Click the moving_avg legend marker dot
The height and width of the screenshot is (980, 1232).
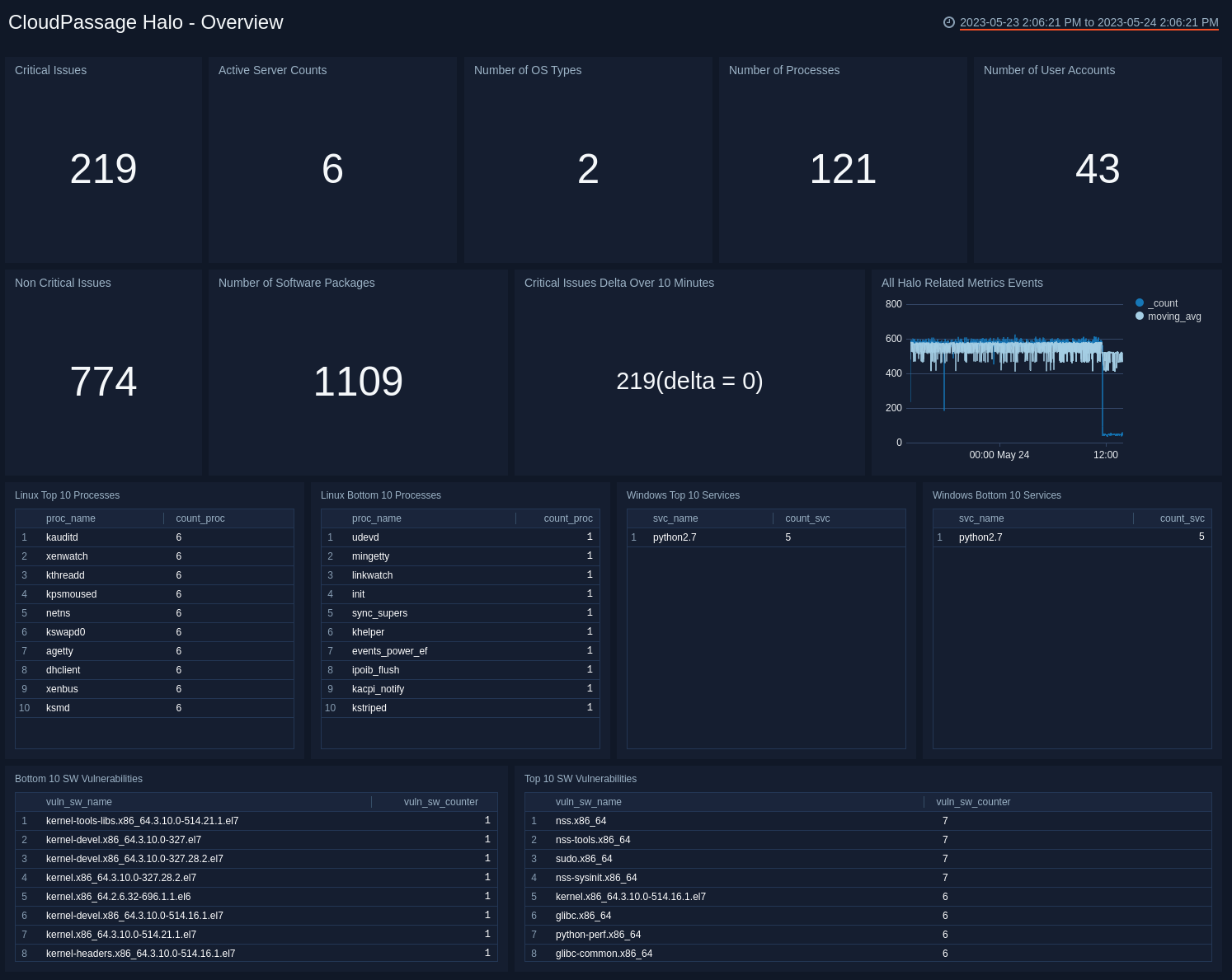[1140, 316]
